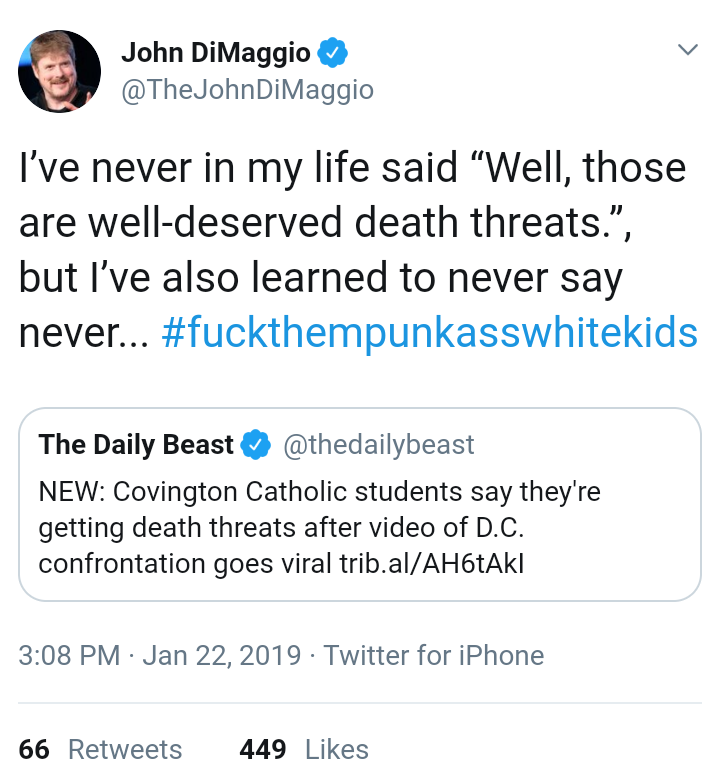Expand the tweet options chevron menu
This screenshot has height=783, width=720.
point(687,49)
